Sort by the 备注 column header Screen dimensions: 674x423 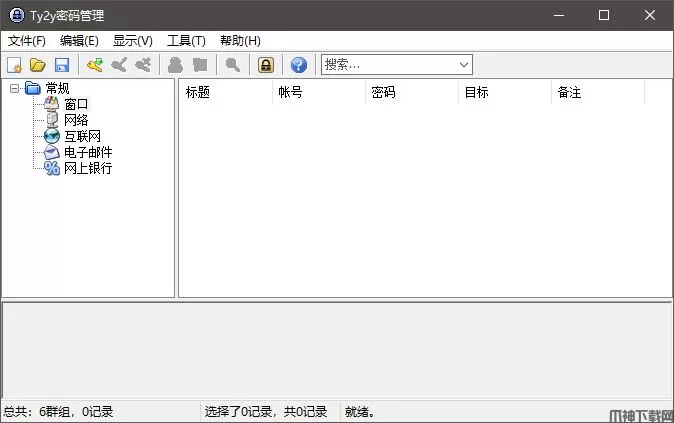pyautogui.click(x=597, y=92)
